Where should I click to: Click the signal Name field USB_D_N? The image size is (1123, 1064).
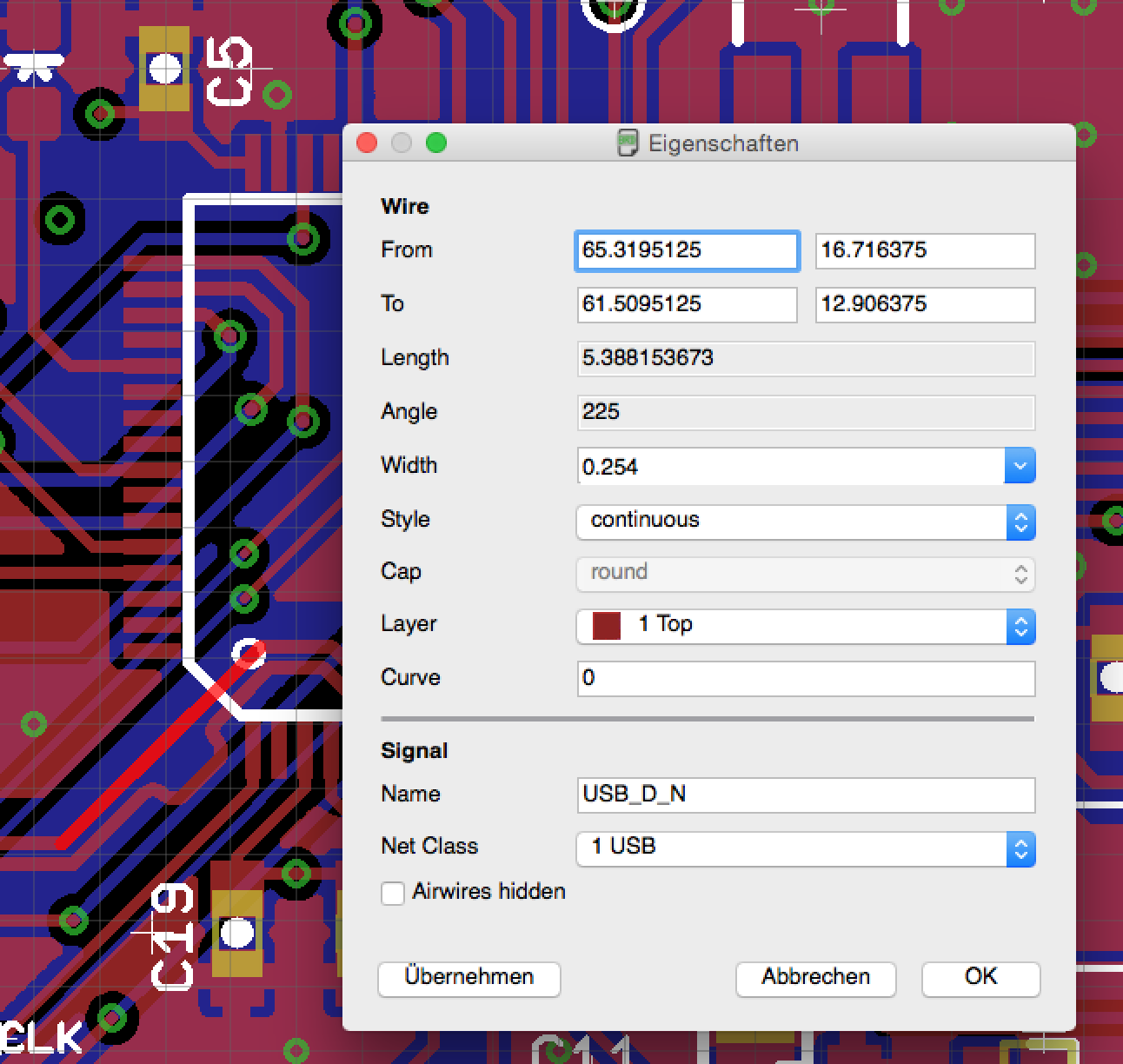coord(806,795)
